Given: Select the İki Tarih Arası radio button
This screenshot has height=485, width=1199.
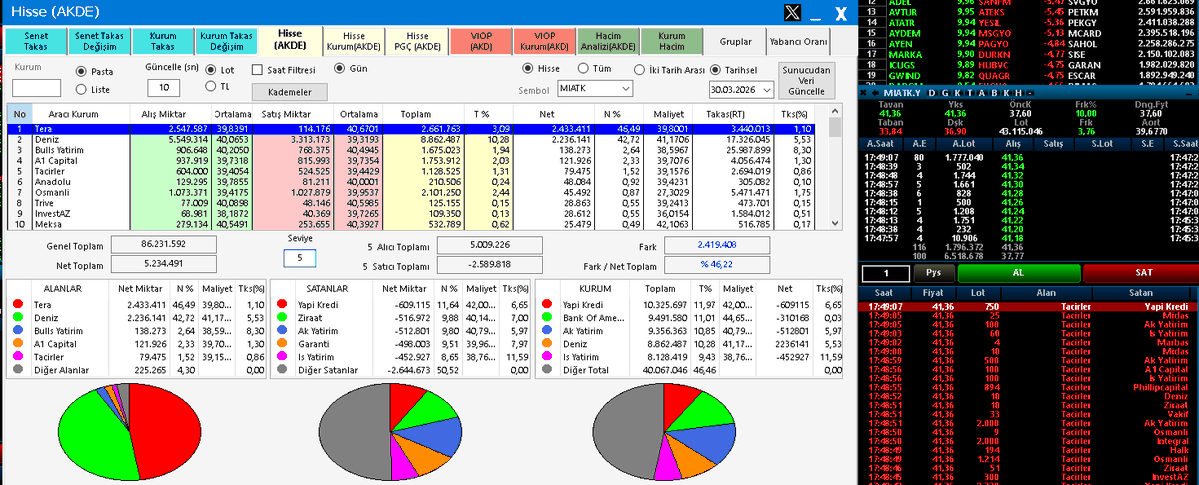Looking at the screenshot, I should coord(640,70).
